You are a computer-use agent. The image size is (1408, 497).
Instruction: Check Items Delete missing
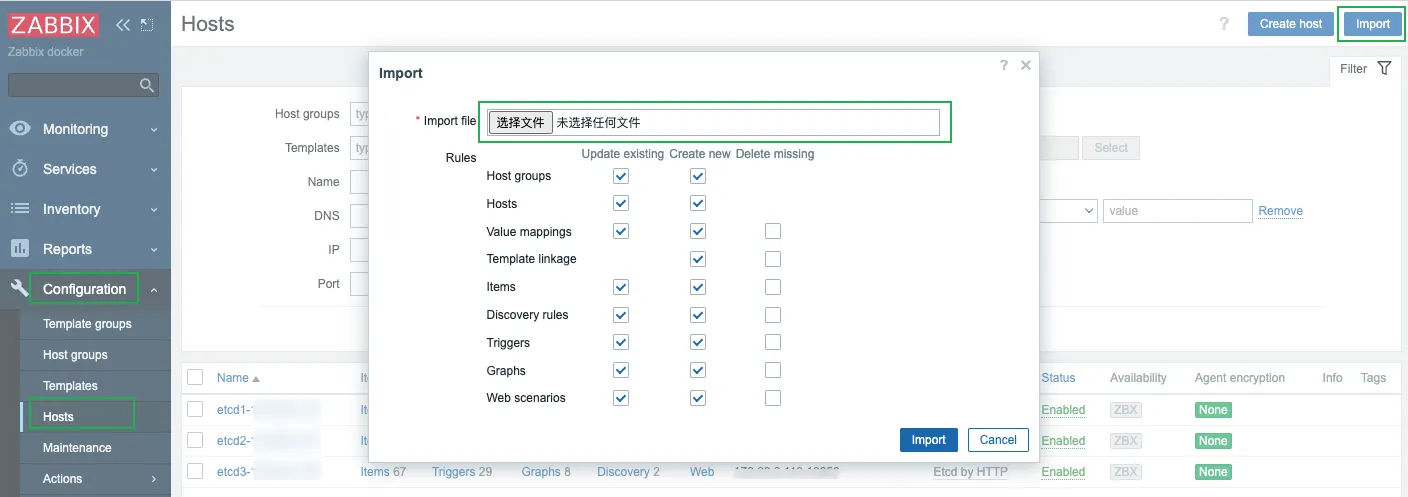(x=773, y=287)
